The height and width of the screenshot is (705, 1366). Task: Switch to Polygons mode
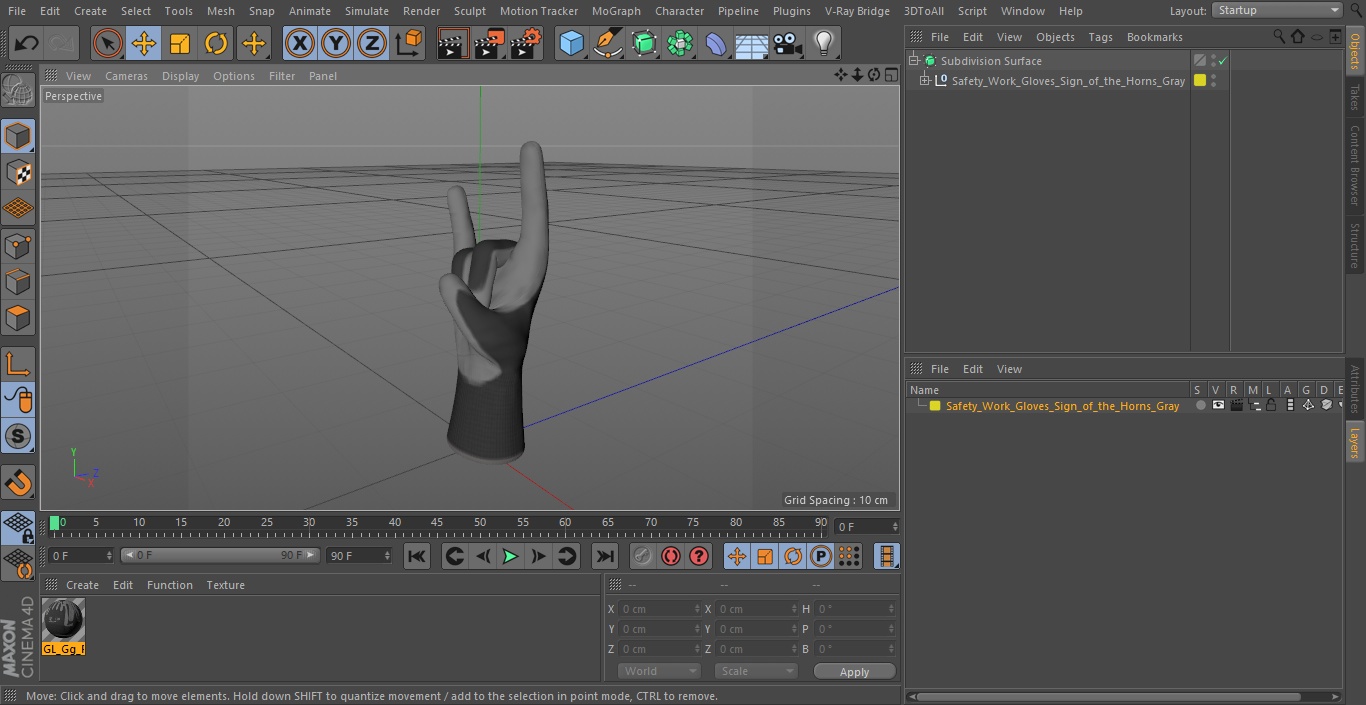tap(18, 318)
